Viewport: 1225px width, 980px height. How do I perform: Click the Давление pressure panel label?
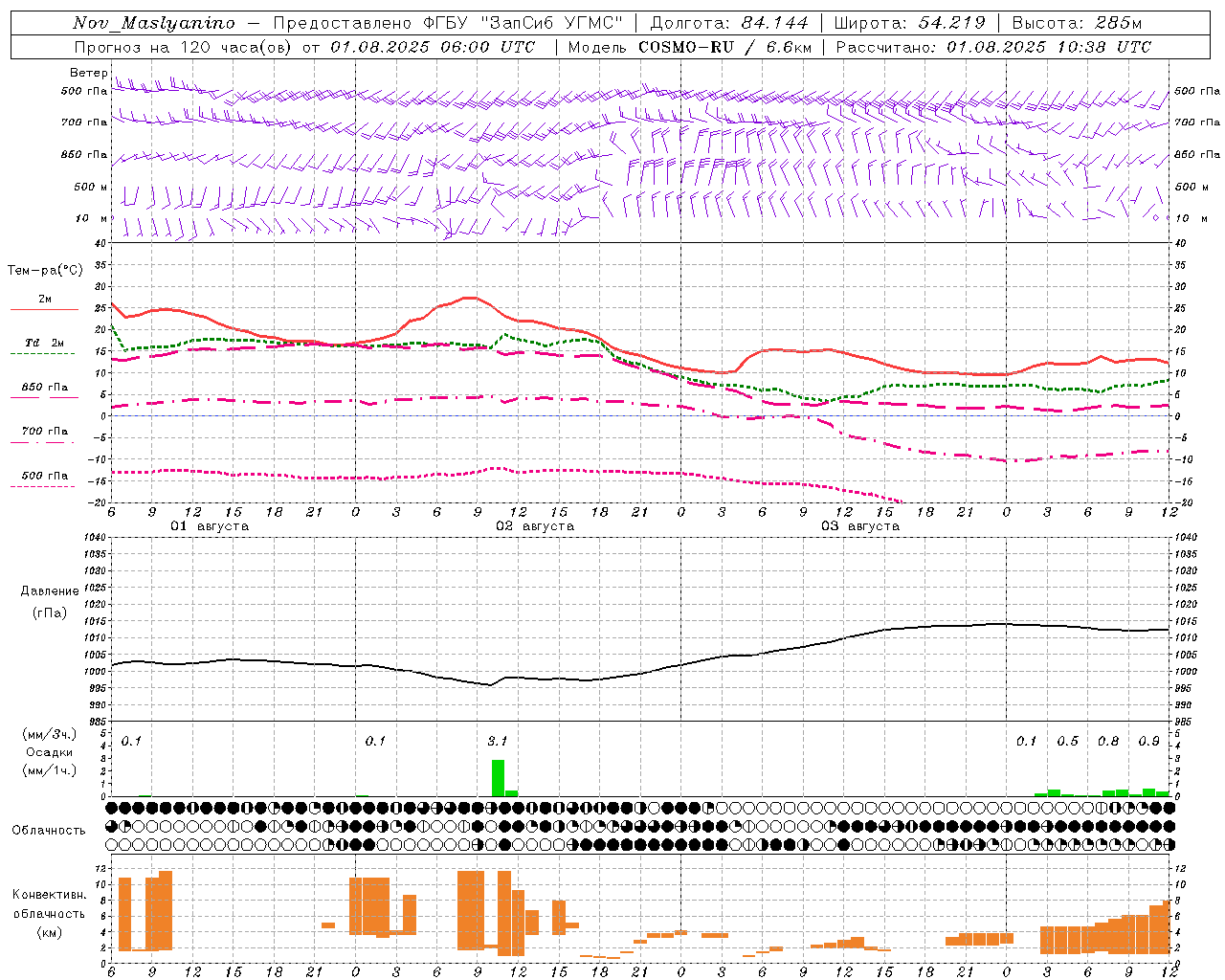(x=50, y=591)
